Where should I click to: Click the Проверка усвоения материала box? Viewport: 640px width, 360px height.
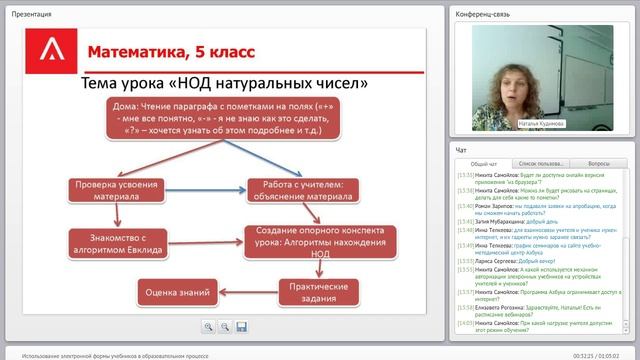tap(116, 191)
